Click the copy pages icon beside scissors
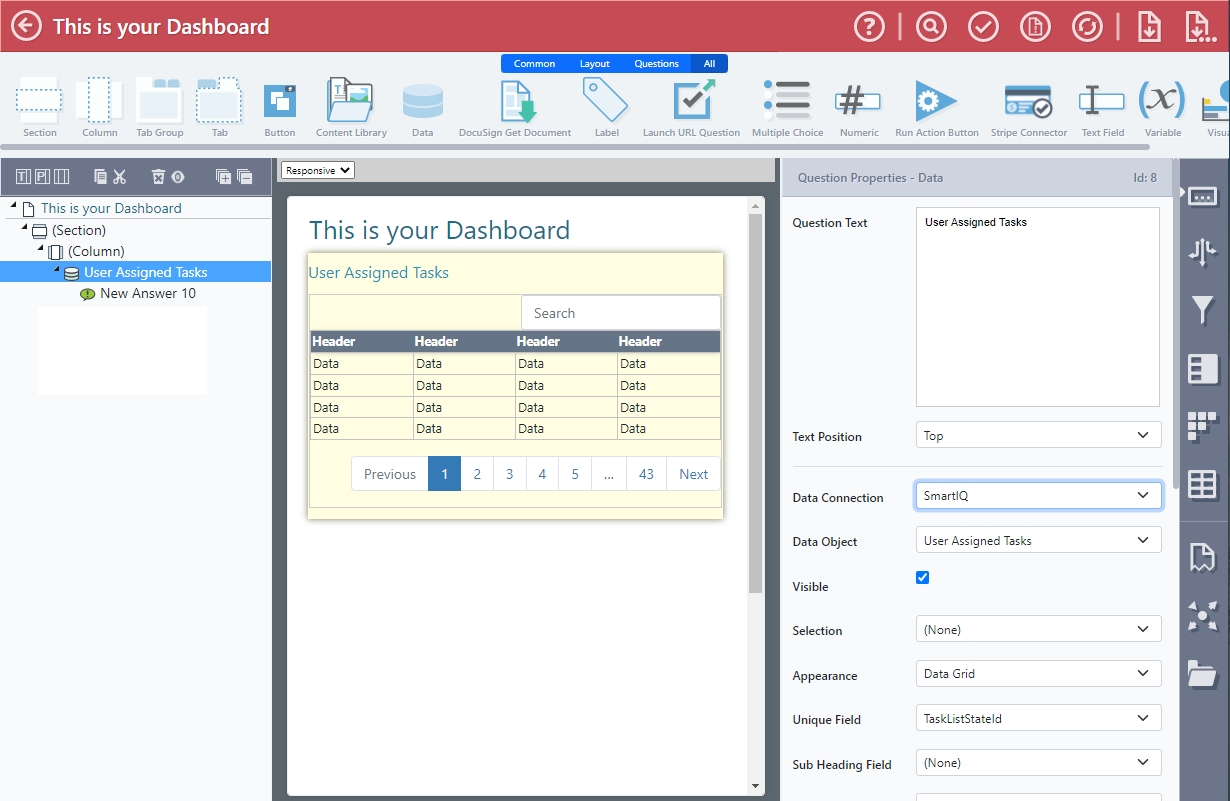The height and width of the screenshot is (801, 1230). pos(100,177)
